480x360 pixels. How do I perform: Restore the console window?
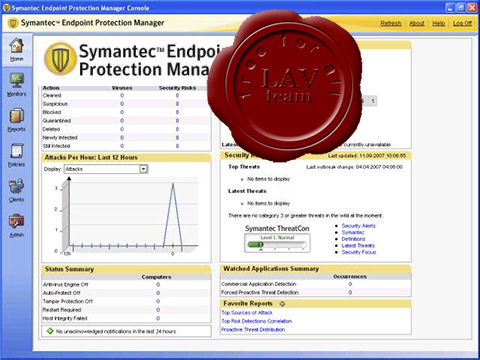(x=461, y=7)
